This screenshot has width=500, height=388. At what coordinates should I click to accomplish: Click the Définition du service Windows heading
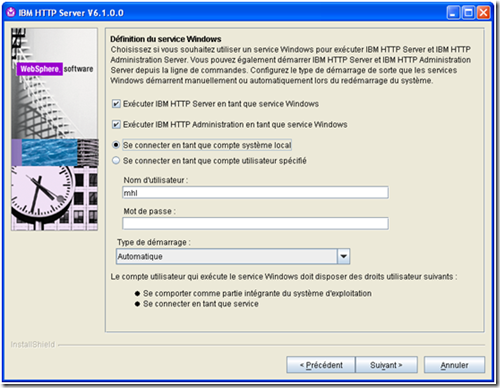click(166, 39)
